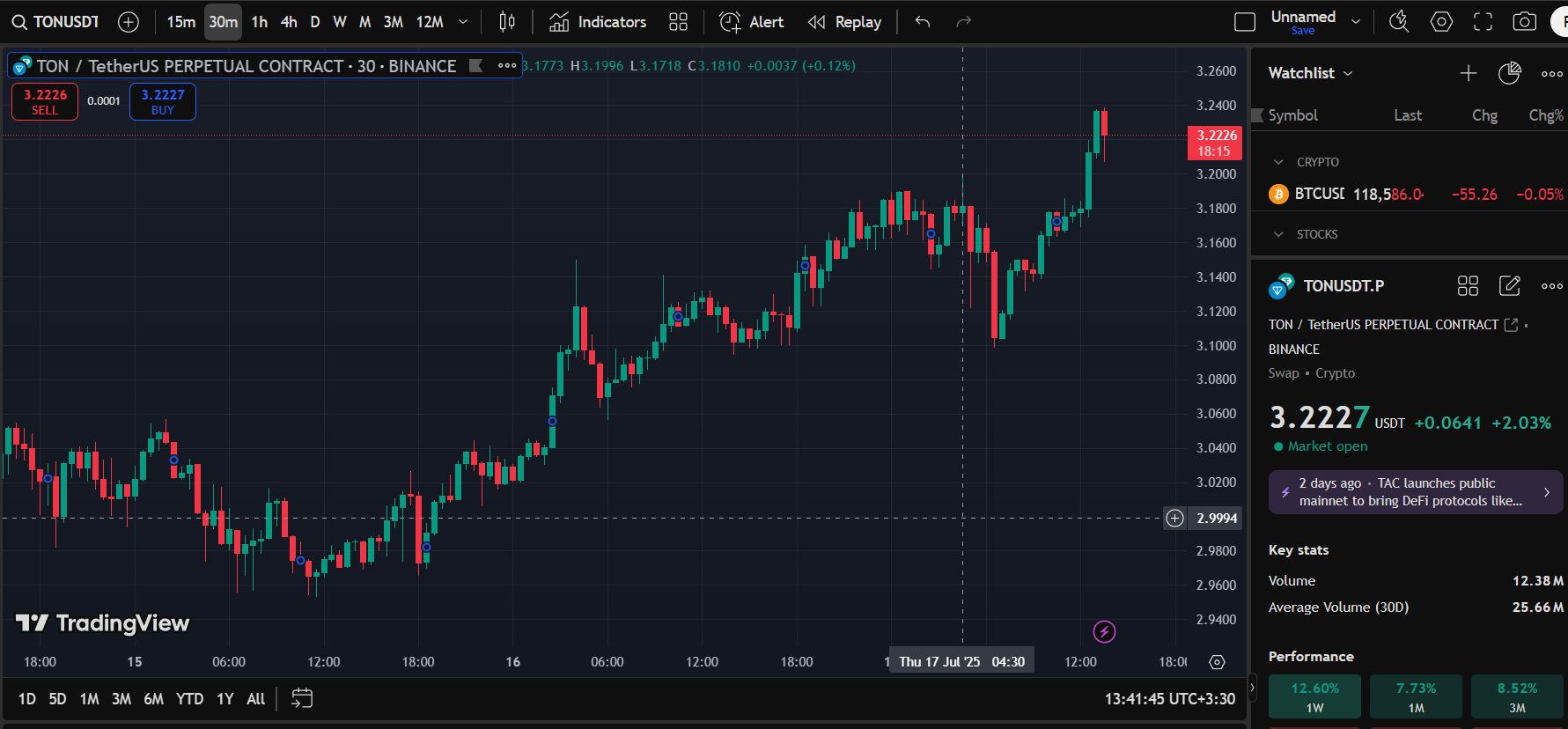
Task: Redo the chart action
Action: [x=964, y=22]
